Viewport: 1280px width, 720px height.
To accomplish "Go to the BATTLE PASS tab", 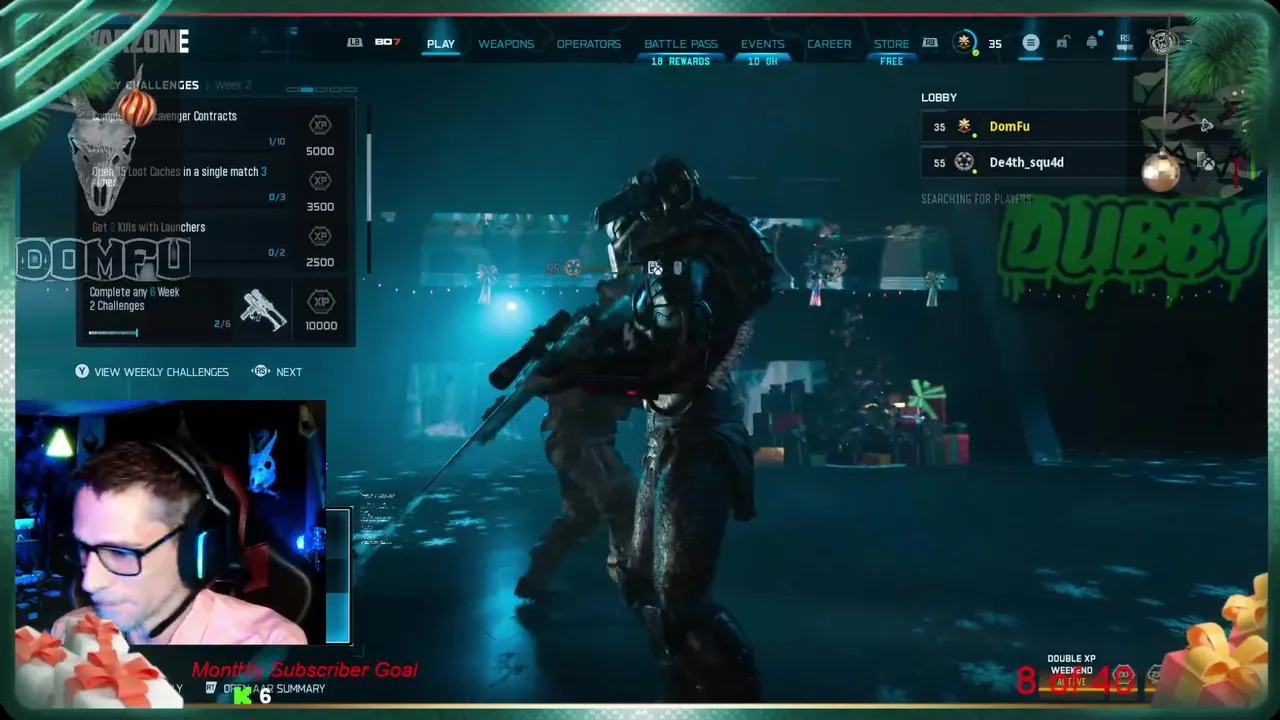I will [x=681, y=44].
